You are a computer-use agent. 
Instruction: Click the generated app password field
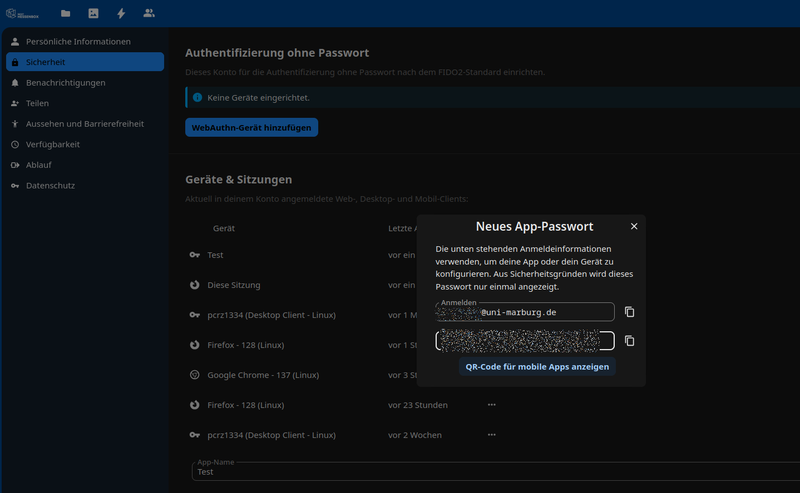click(x=524, y=341)
